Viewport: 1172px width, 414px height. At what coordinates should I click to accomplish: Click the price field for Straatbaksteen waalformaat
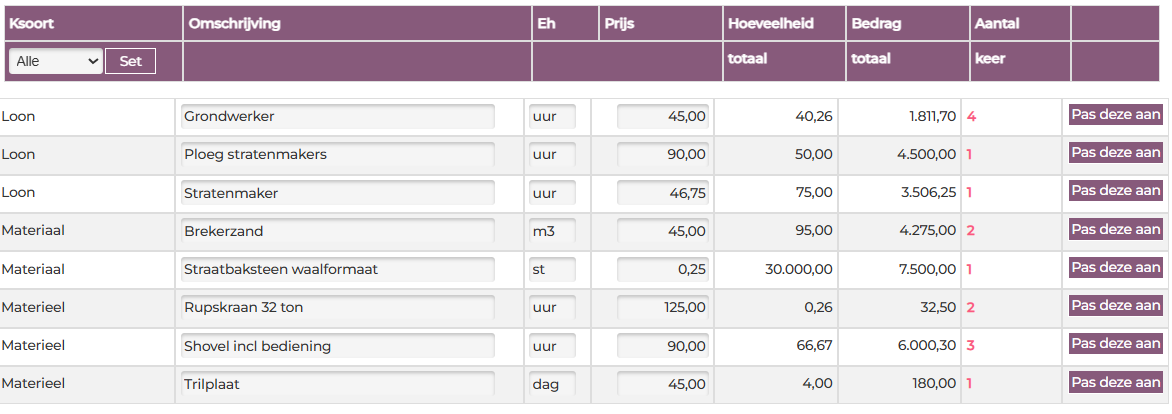tap(663, 270)
